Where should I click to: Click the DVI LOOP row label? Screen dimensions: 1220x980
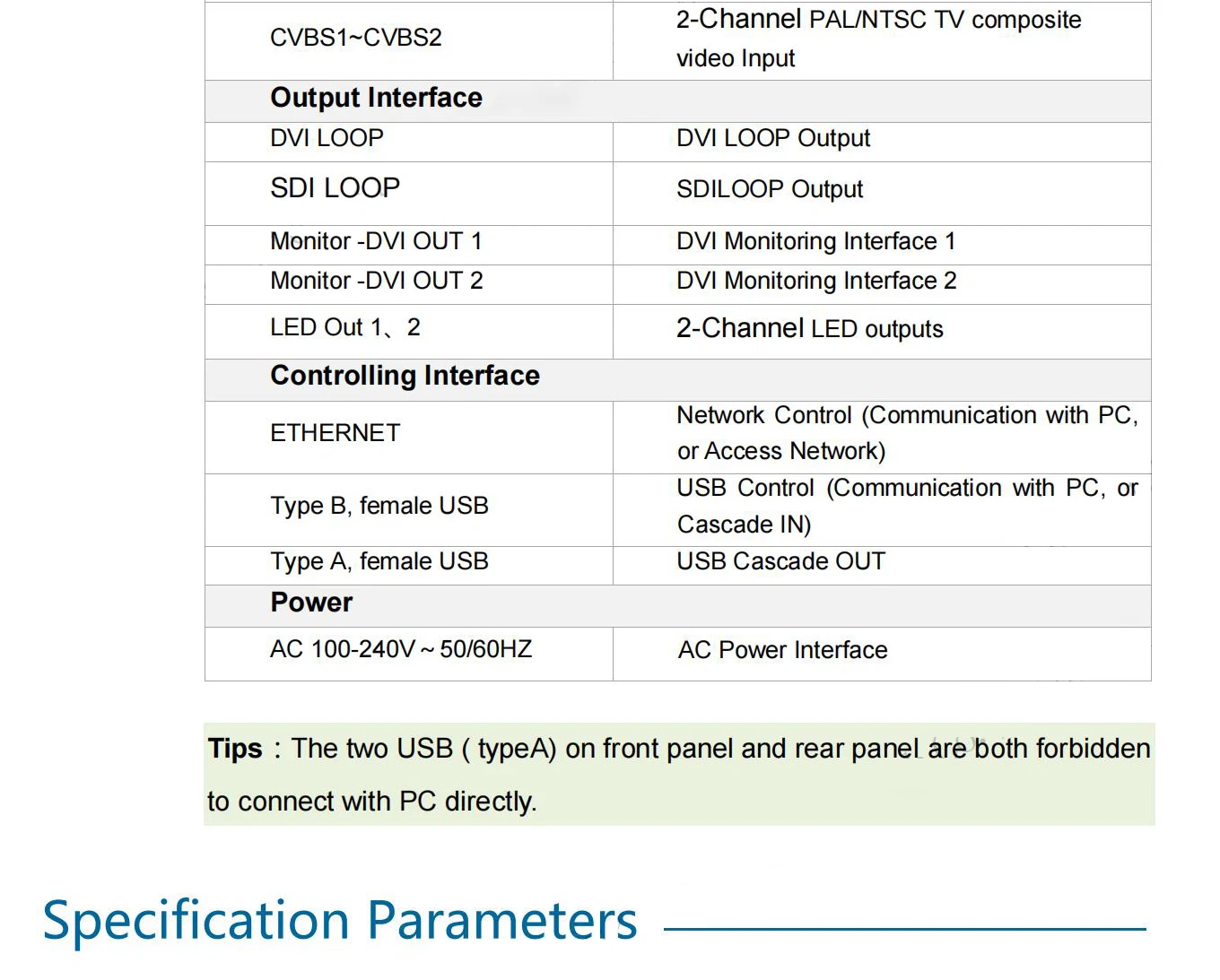click(327, 138)
